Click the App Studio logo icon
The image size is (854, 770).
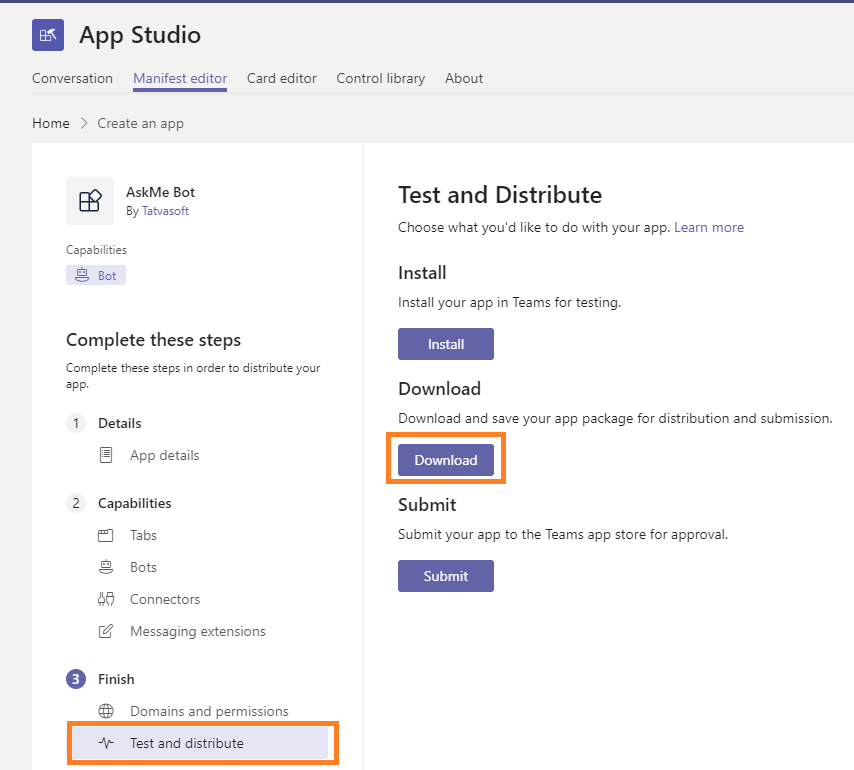[x=48, y=35]
